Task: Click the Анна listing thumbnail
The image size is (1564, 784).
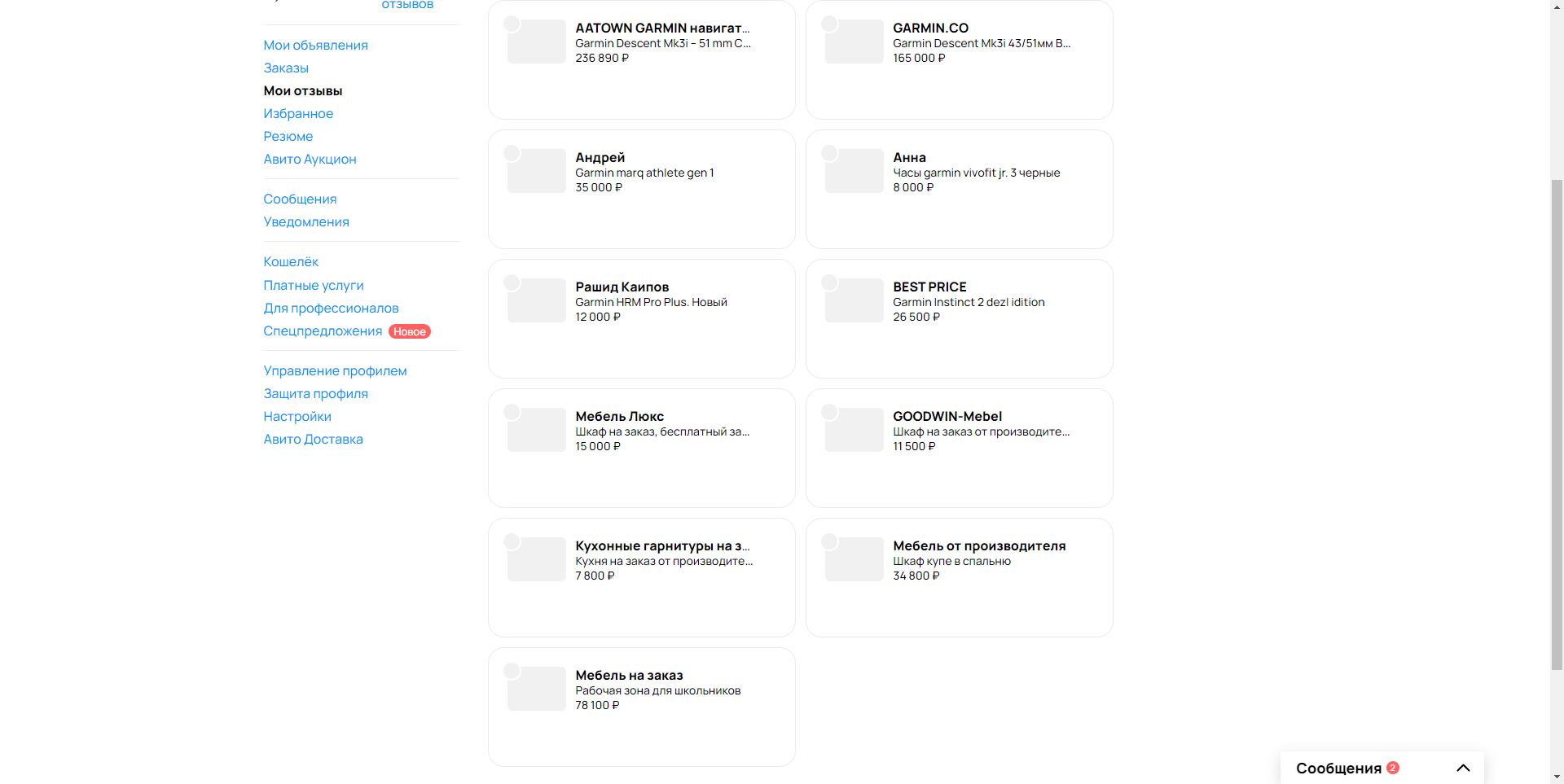Action: click(854, 171)
